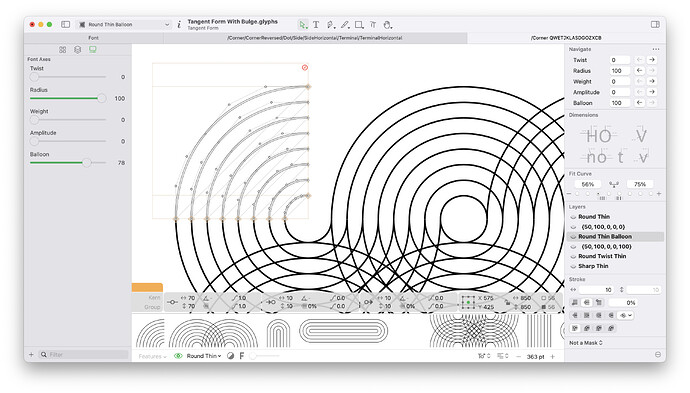
Task: Select the Text tool in toolbar
Action: pyautogui.click(x=316, y=25)
